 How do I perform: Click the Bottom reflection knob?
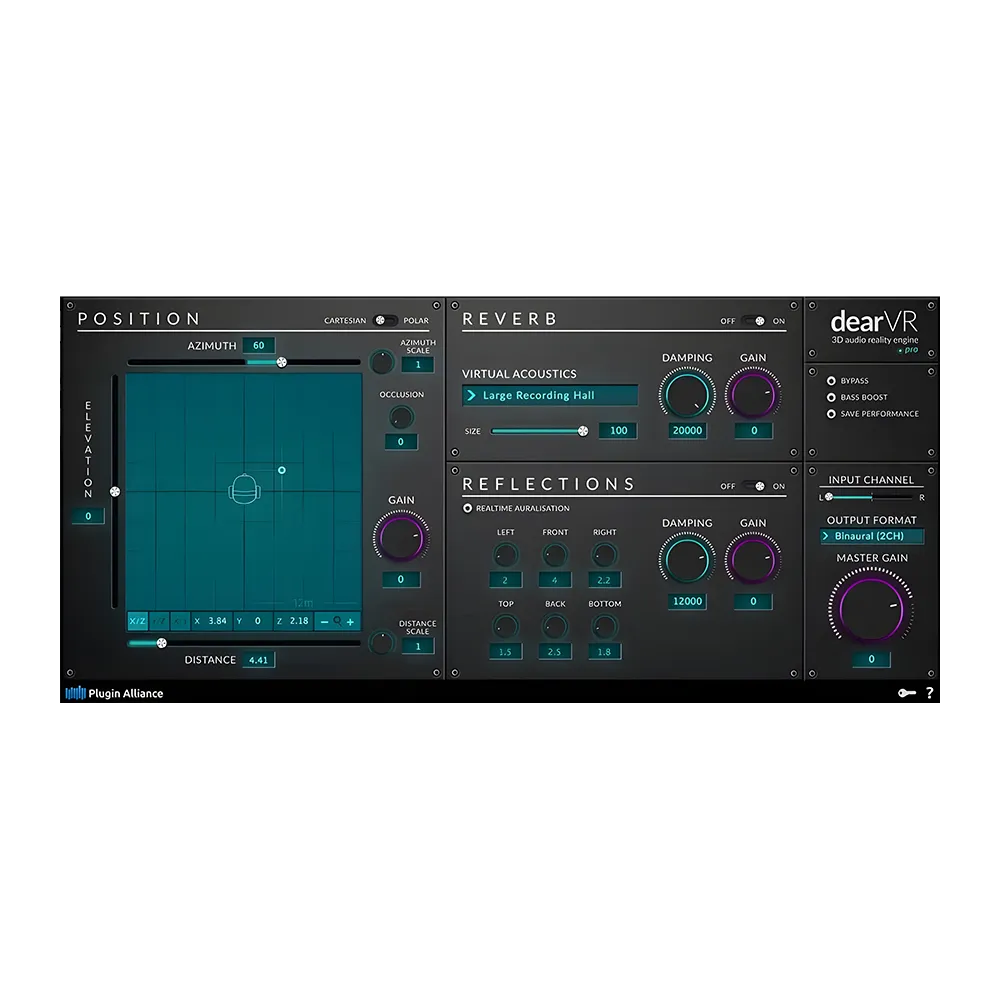(604, 627)
